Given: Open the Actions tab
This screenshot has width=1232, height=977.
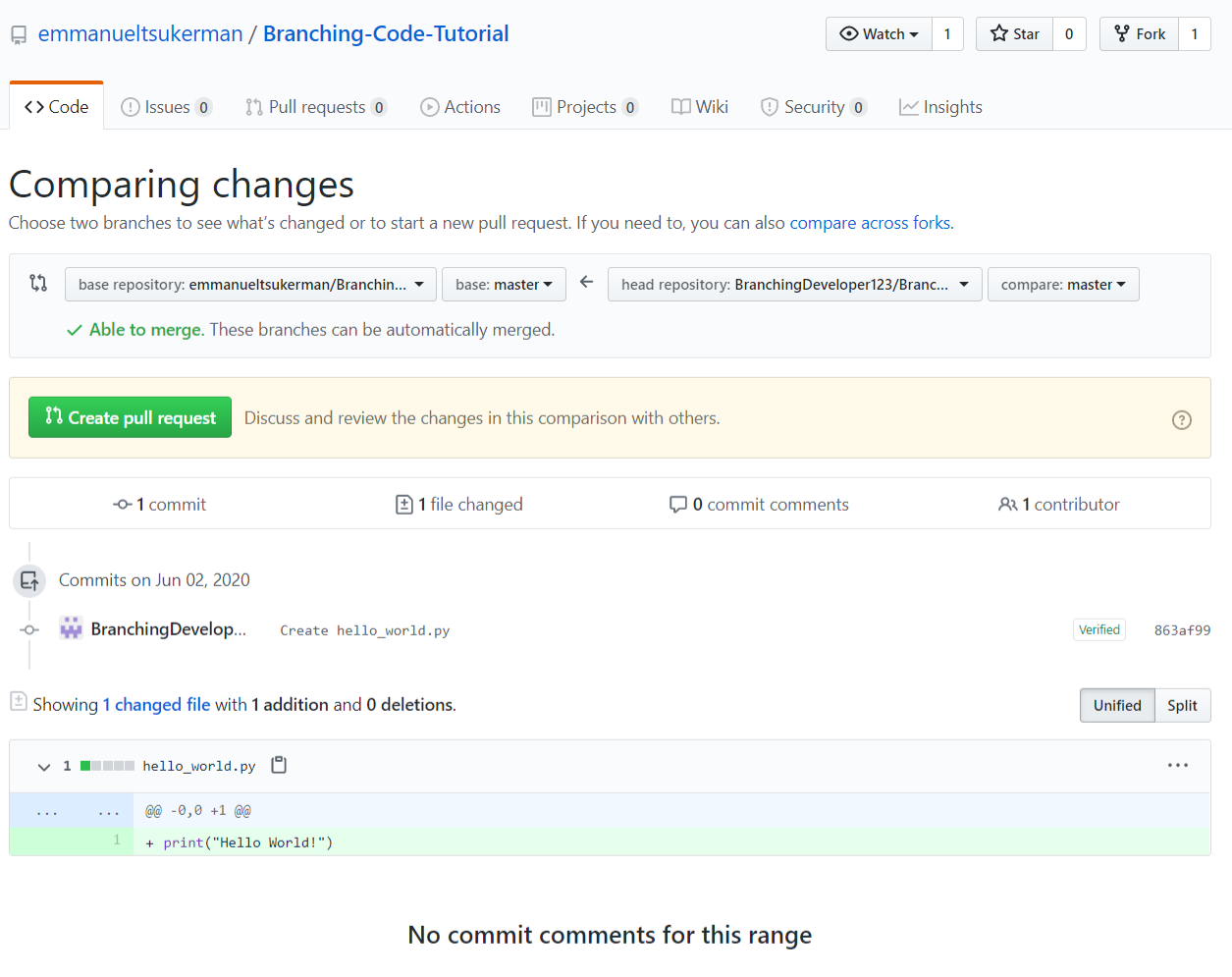Looking at the screenshot, I should pyautogui.click(x=459, y=107).
